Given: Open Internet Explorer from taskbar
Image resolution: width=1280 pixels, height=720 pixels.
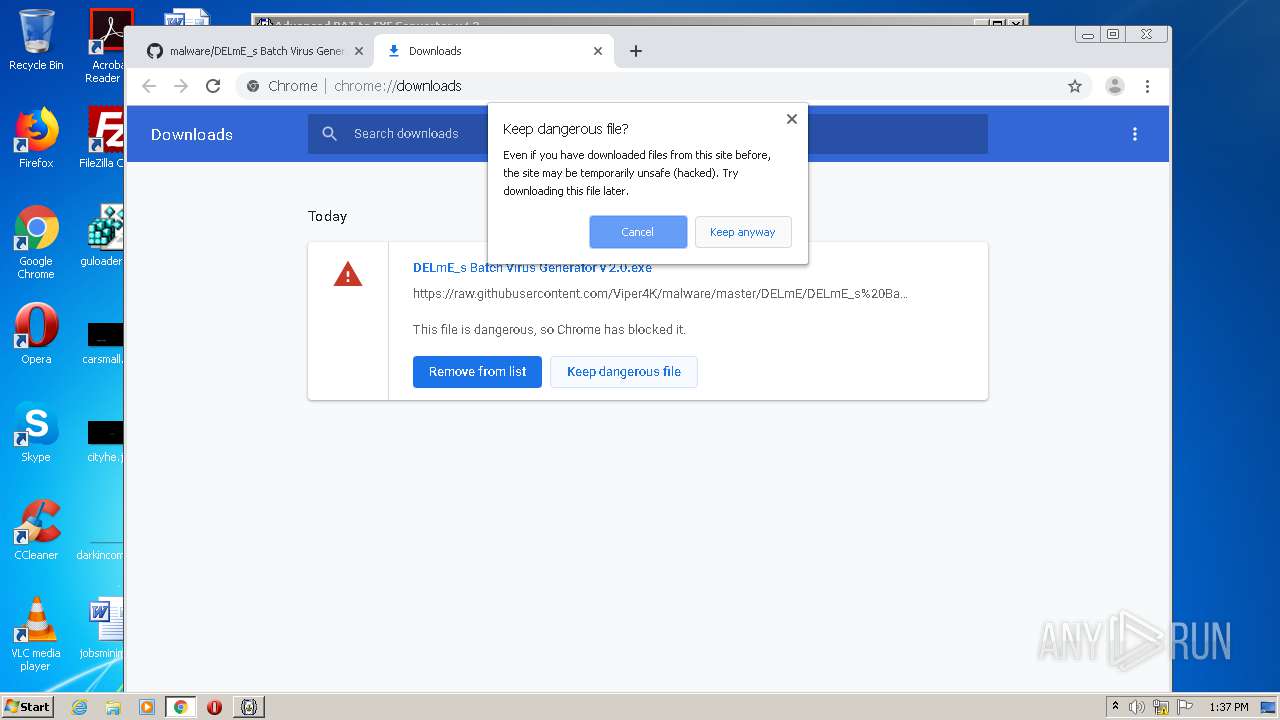Looking at the screenshot, I should click(x=79, y=707).
